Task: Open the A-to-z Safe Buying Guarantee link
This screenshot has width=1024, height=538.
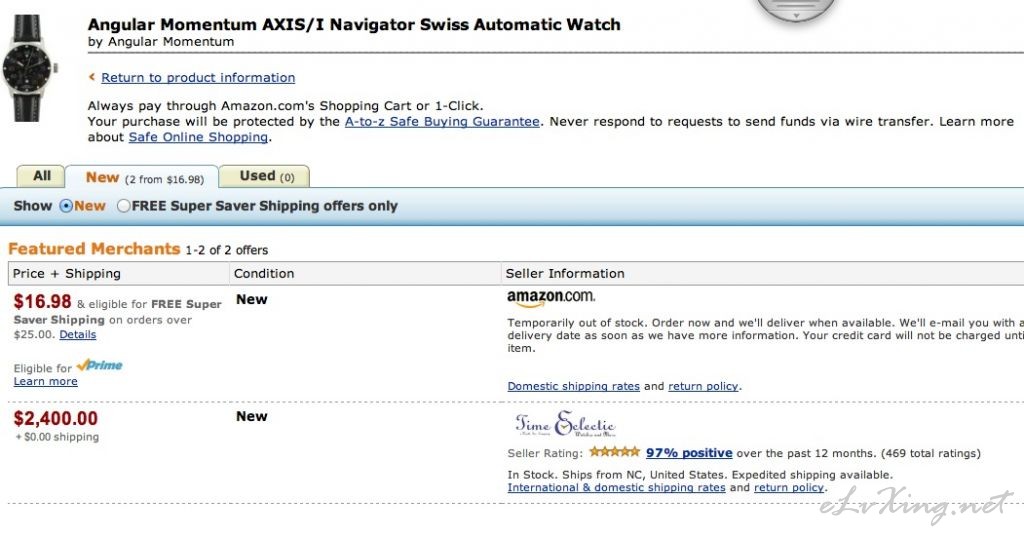Action: tap(442, 121)
